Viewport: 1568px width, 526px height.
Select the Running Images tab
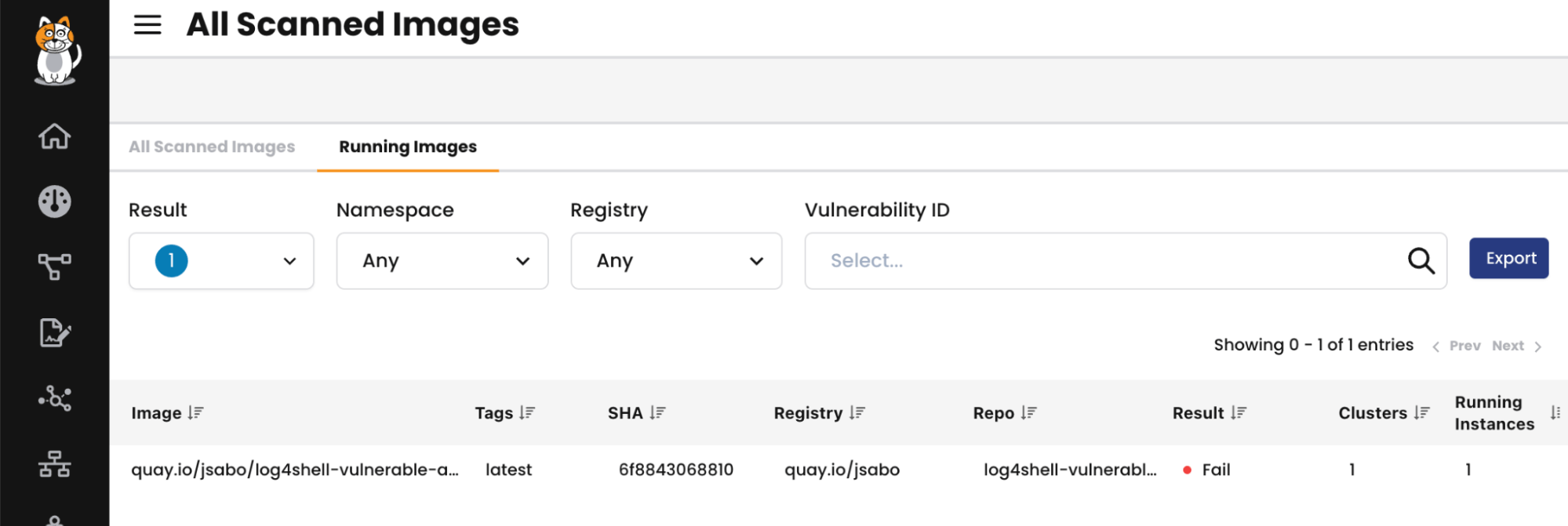(x=408, y=147)
